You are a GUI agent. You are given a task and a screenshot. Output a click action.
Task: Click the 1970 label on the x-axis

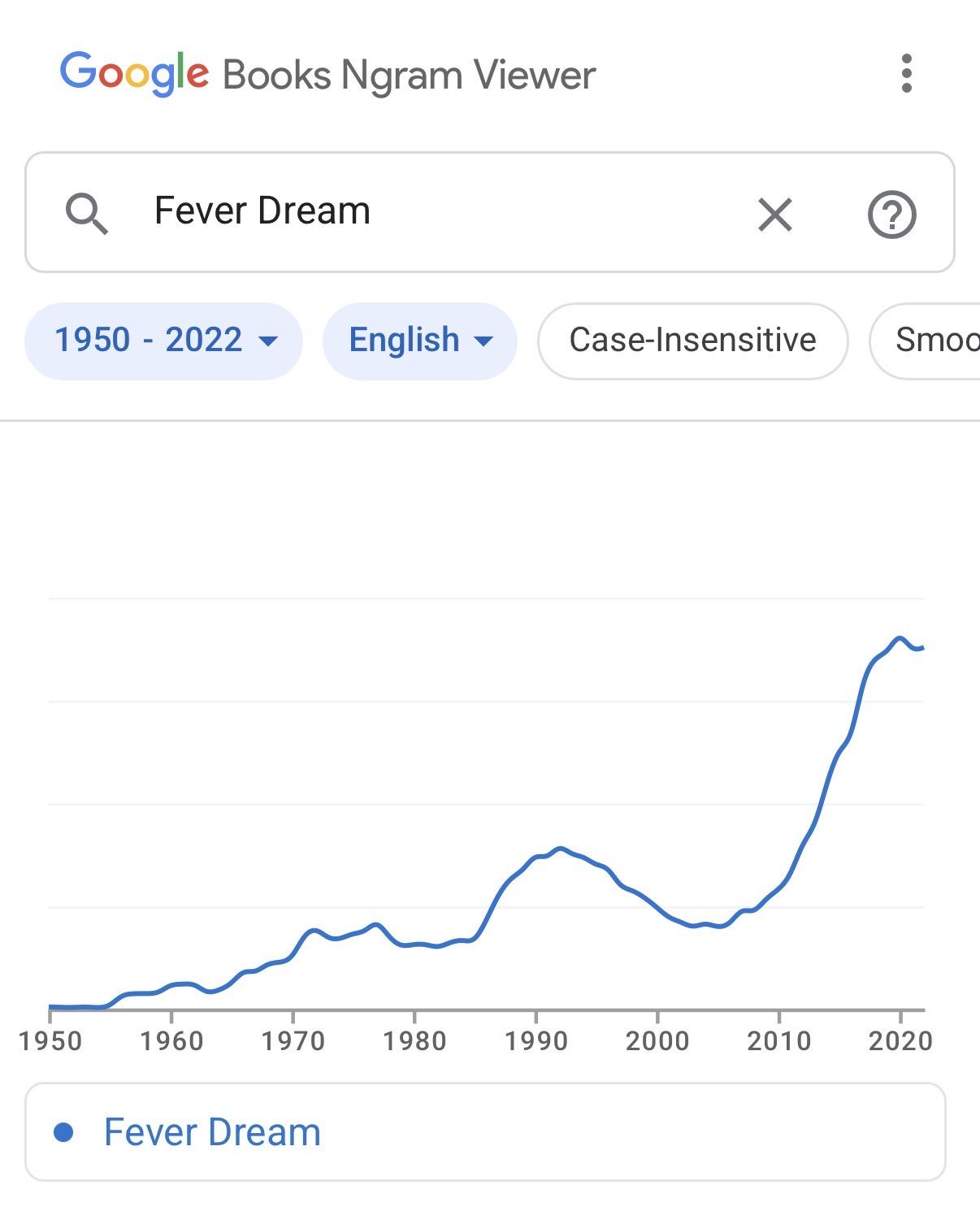tap(293, 1040)
